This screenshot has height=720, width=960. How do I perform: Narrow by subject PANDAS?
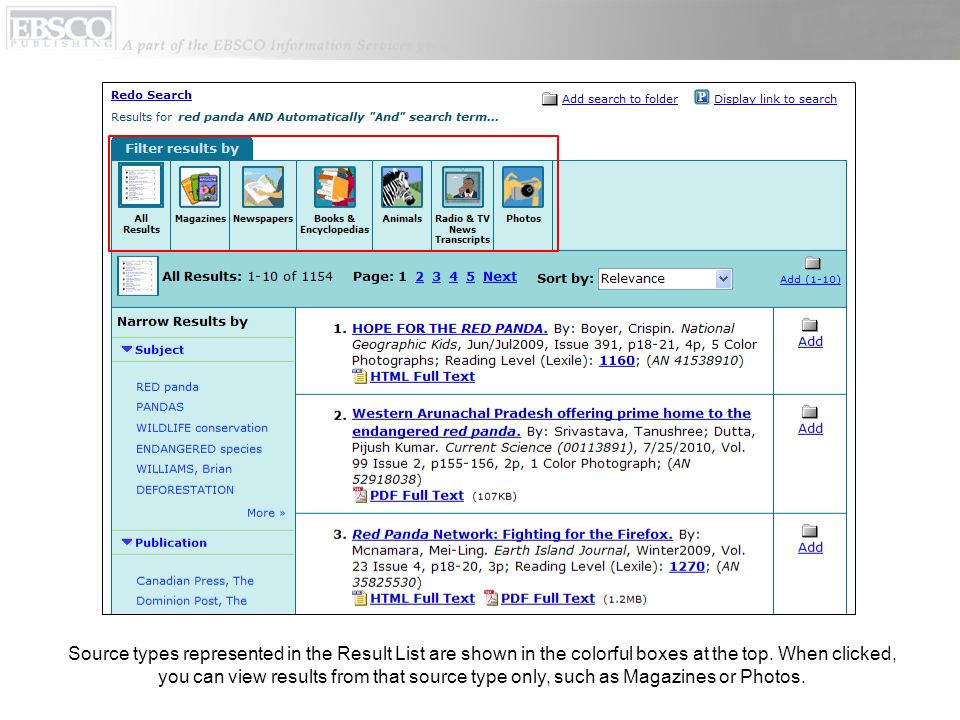(160, 407)
